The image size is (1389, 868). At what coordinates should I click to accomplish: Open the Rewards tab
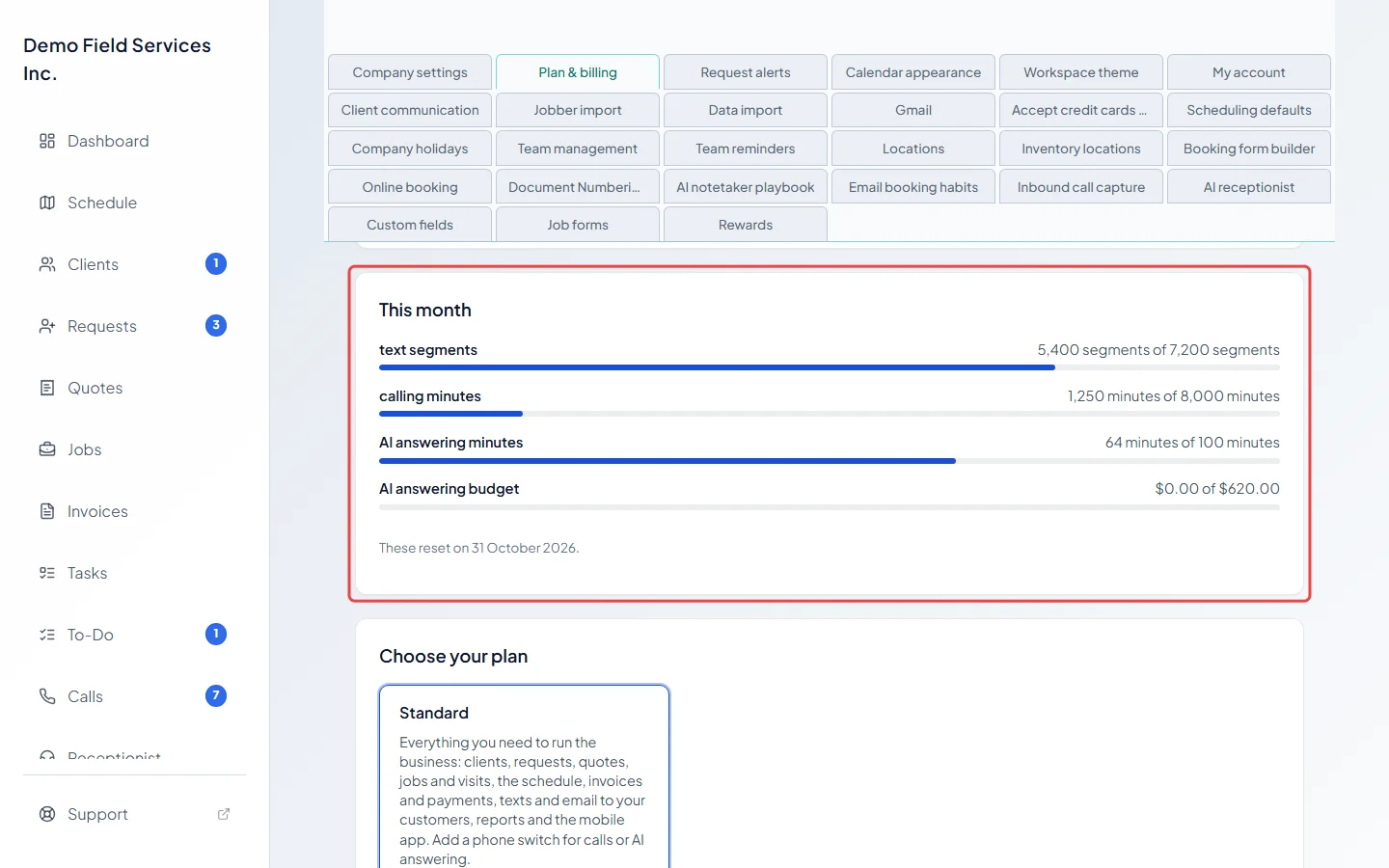coord(746,225)
